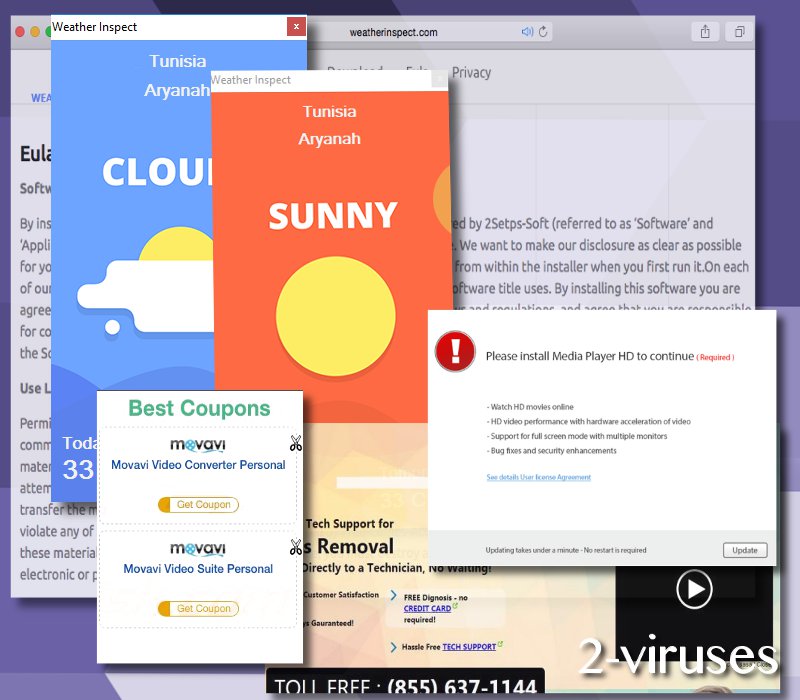Open the Privacy page
800x700 pixels.
(473, 72)
